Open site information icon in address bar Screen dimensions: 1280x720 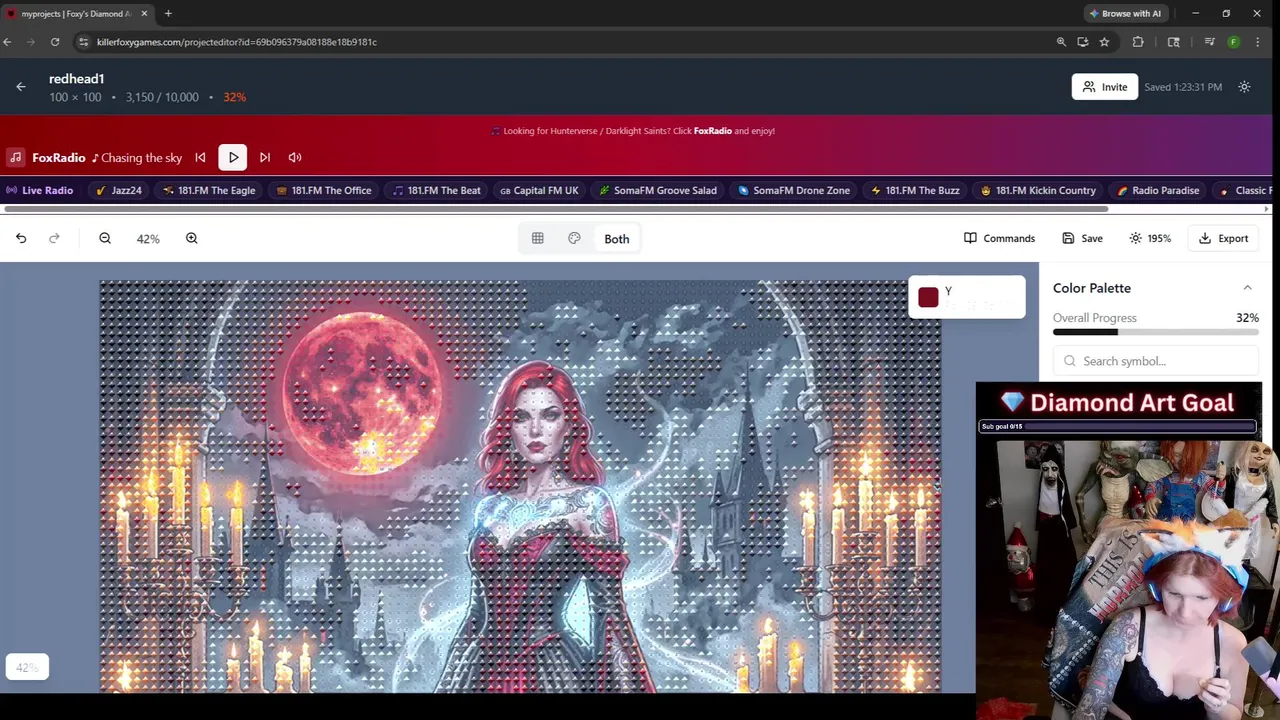tap(84, 42)
